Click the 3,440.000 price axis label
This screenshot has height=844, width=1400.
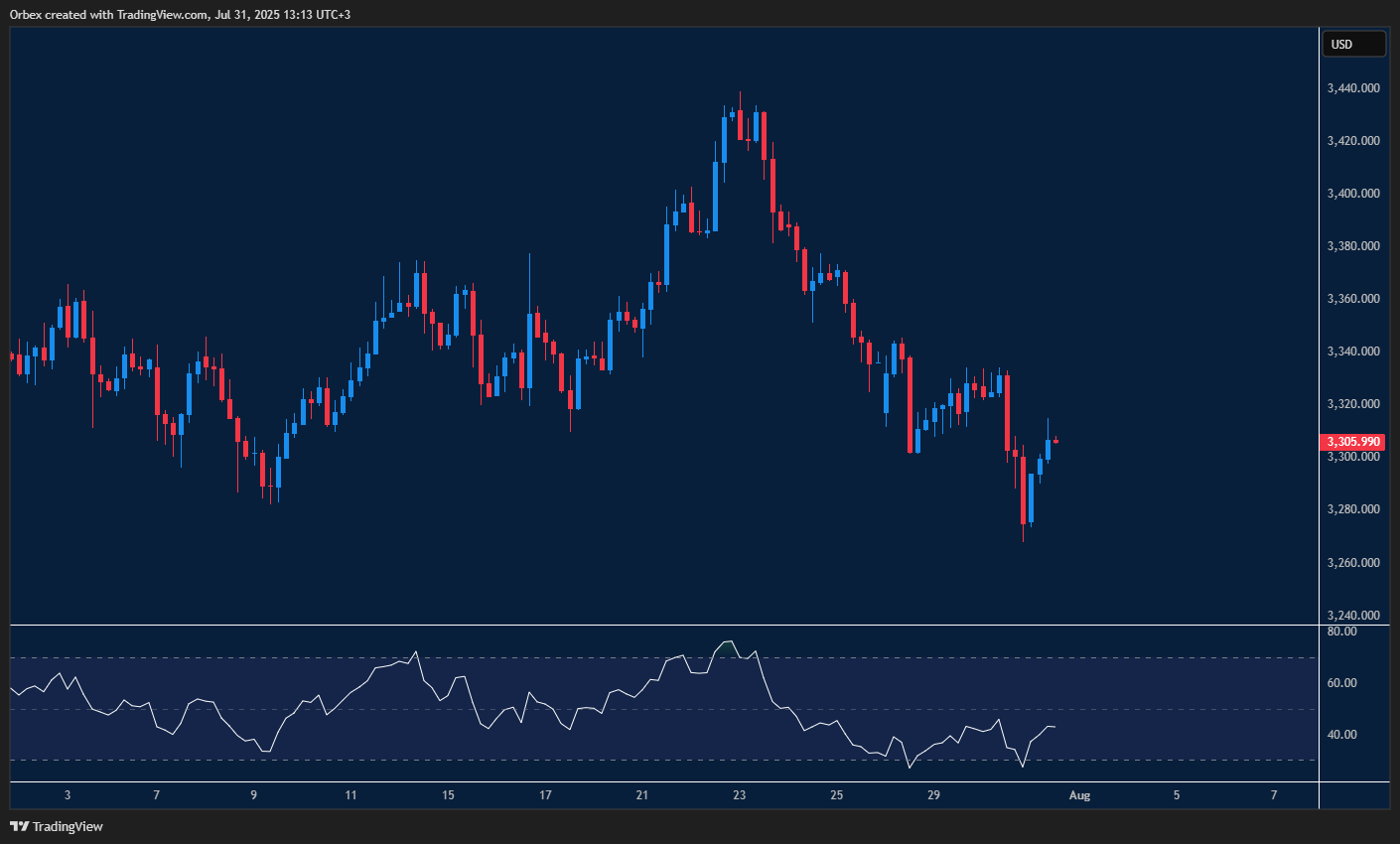(1352, 87)
